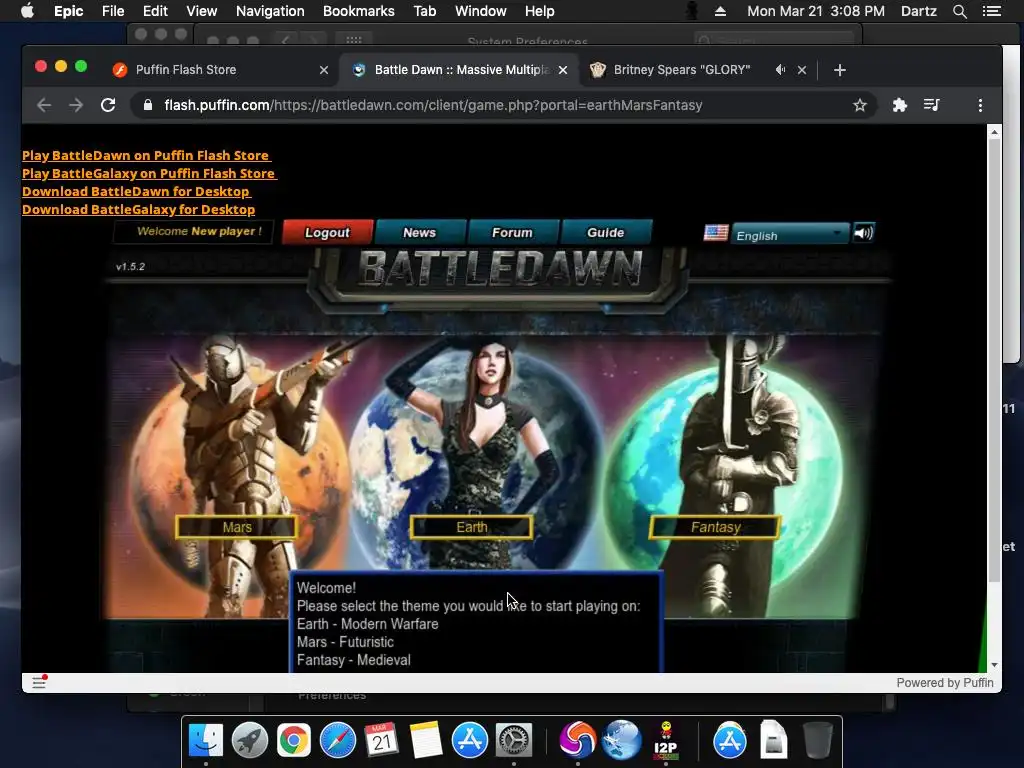Open the Help menu
The height and width of the screenshot is (768, 1024).
point(539,11)
